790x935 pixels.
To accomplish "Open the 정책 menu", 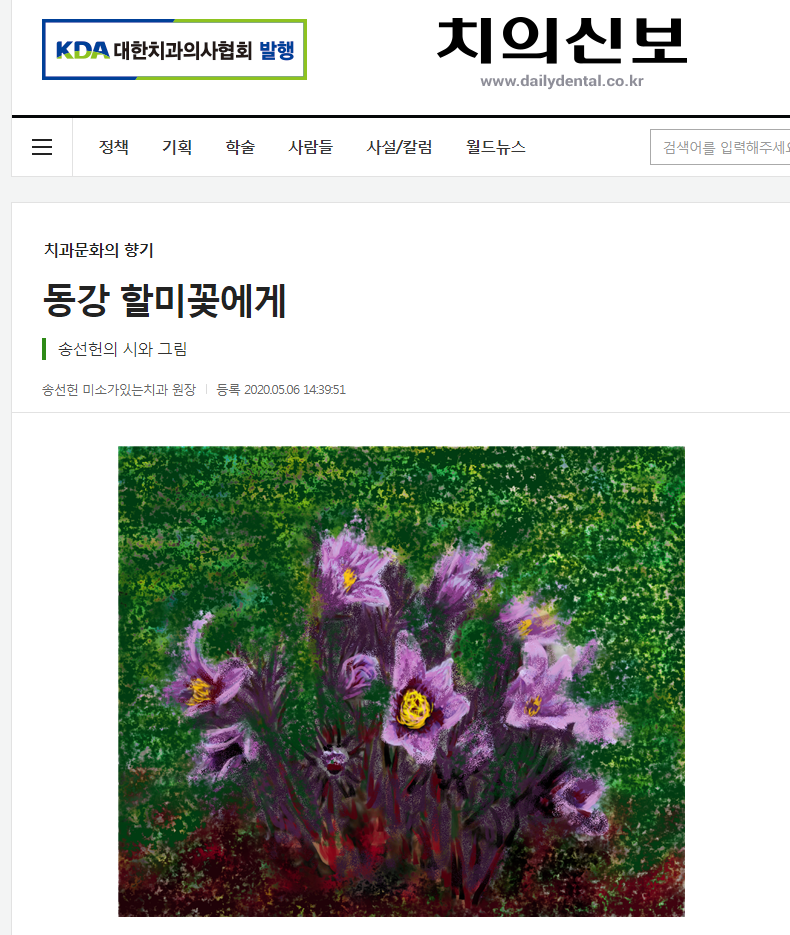I will coord(113,147).
